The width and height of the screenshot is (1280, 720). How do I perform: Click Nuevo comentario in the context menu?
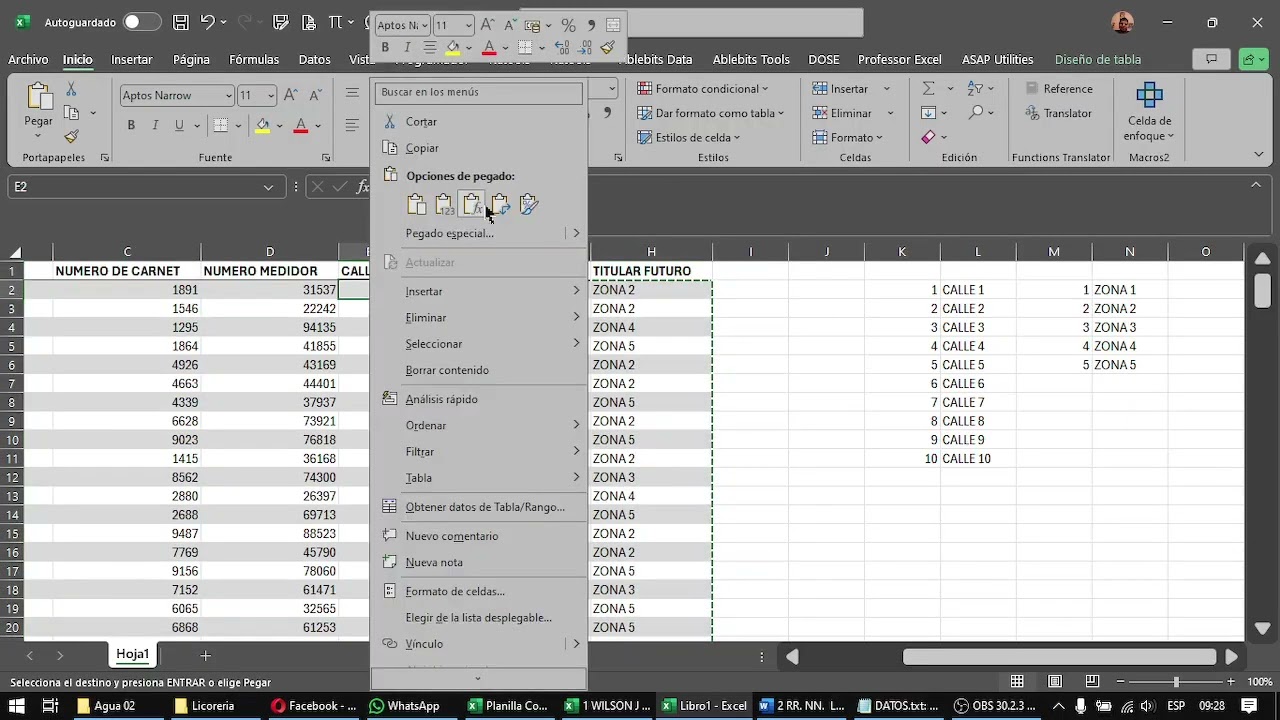478,536
